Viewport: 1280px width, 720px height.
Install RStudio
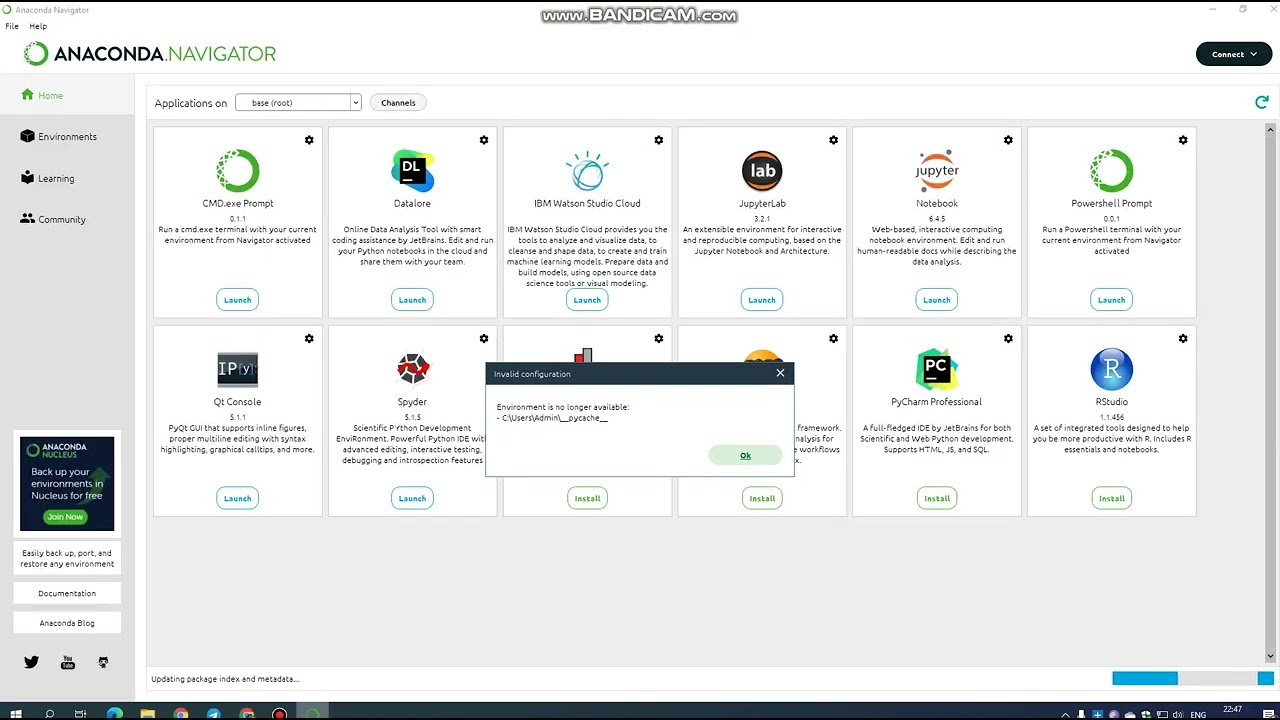pos(1111,498)
